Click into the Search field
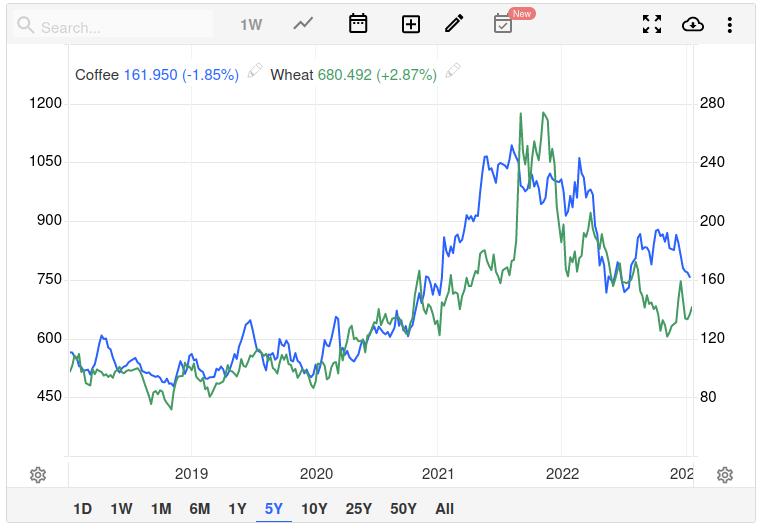757x528 pixels. click(120, 26)
